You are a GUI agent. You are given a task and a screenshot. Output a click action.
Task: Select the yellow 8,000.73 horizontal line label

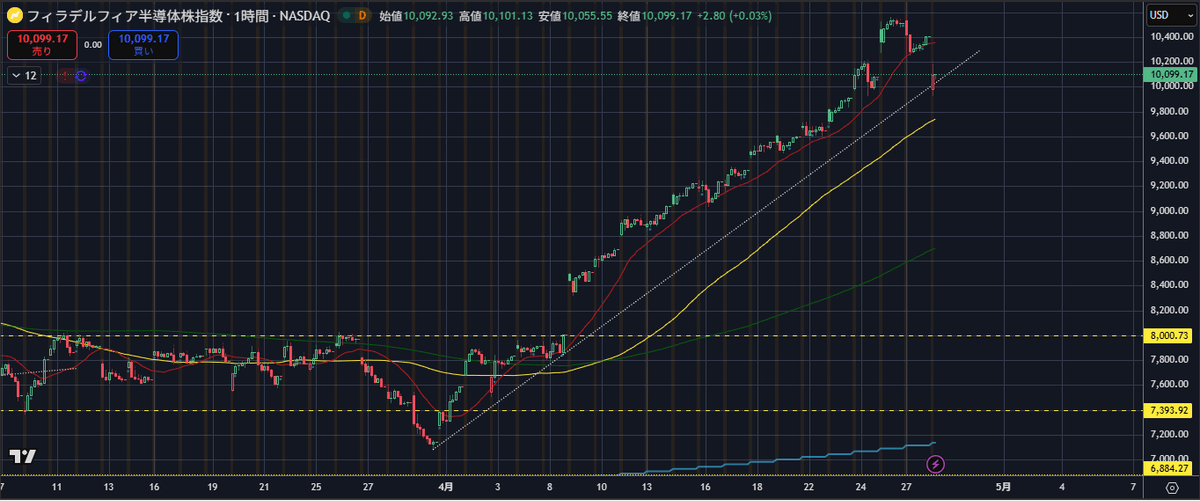(1170, 336)
